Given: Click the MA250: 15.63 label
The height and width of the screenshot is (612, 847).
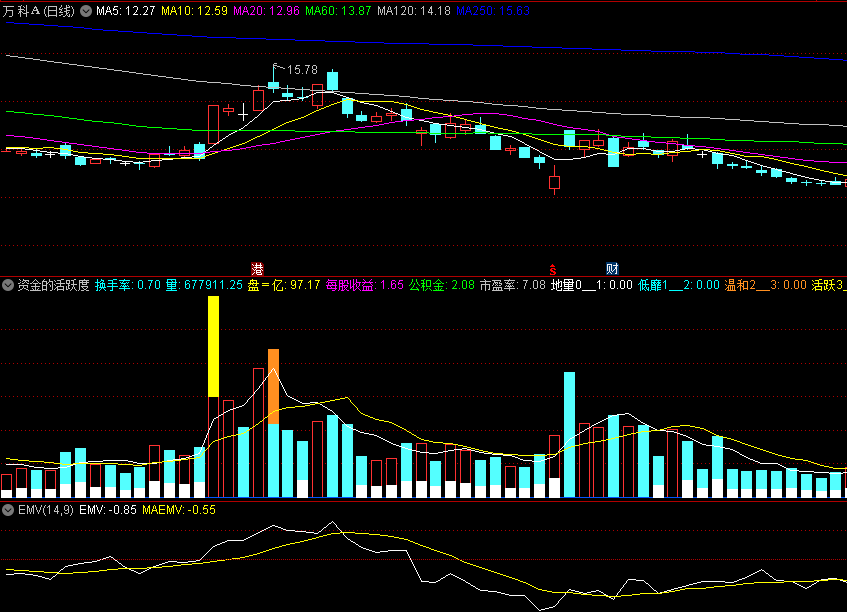Looking at the screenshot, I should 493,11.
